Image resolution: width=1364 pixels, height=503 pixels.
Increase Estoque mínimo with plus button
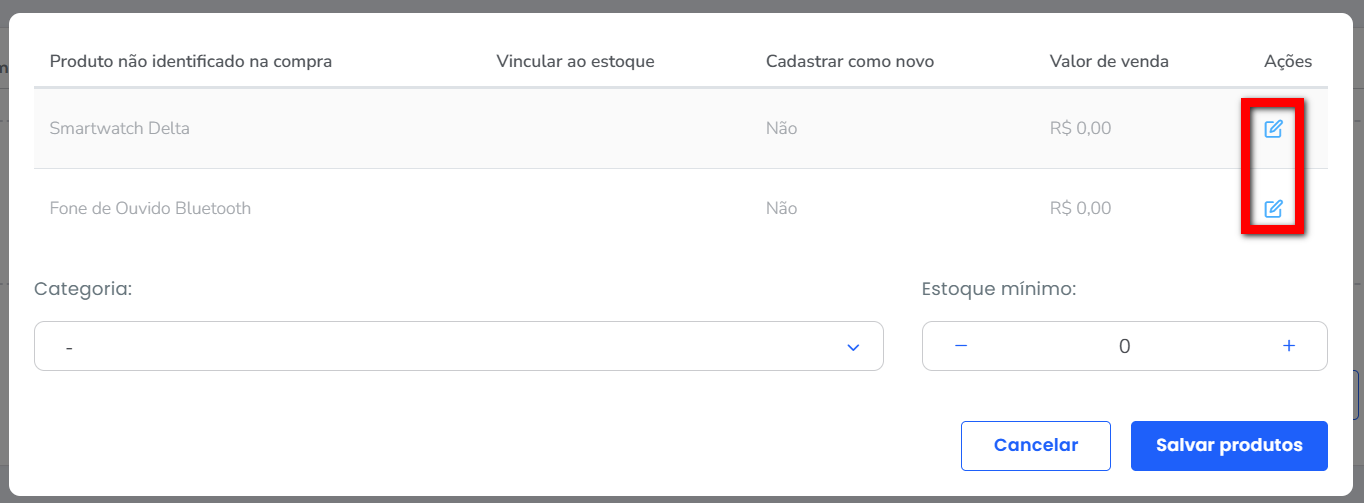click(1289, 346)
